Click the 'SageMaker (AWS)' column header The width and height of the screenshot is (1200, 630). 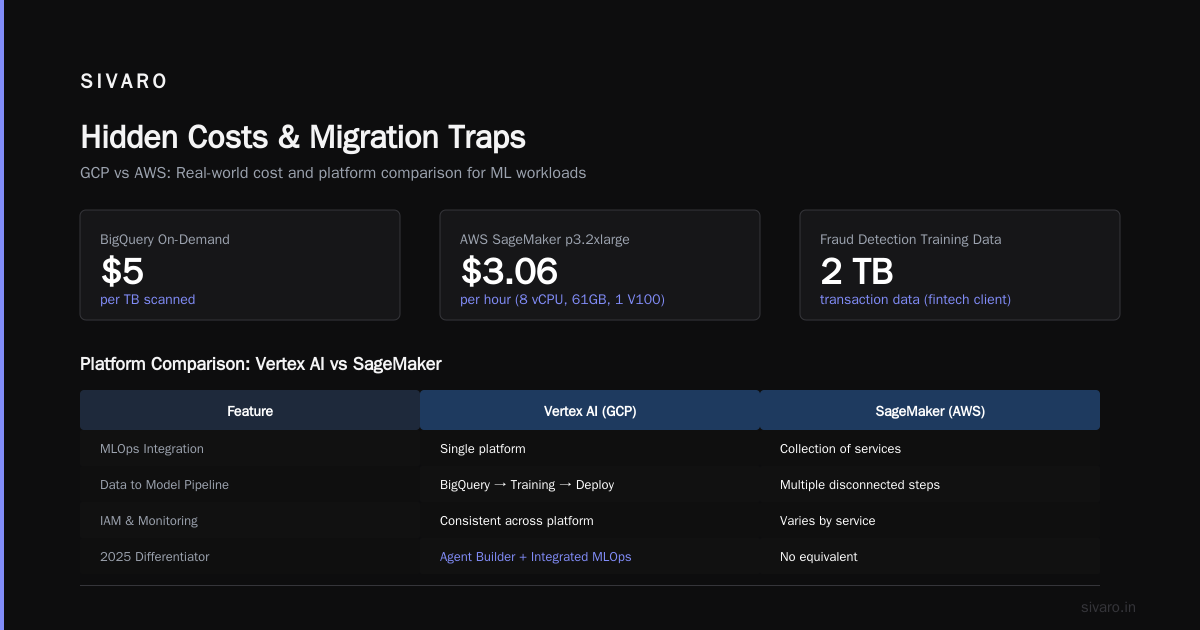click(x=930, y=411)
